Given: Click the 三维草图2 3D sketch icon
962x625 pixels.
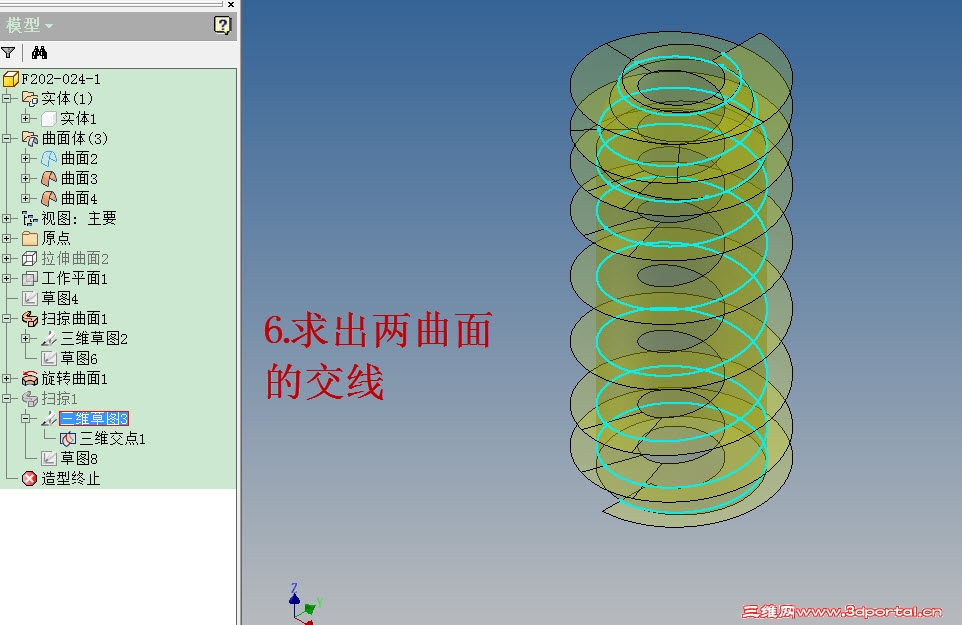Looking at the screenshot, I should tap(48, 338).
